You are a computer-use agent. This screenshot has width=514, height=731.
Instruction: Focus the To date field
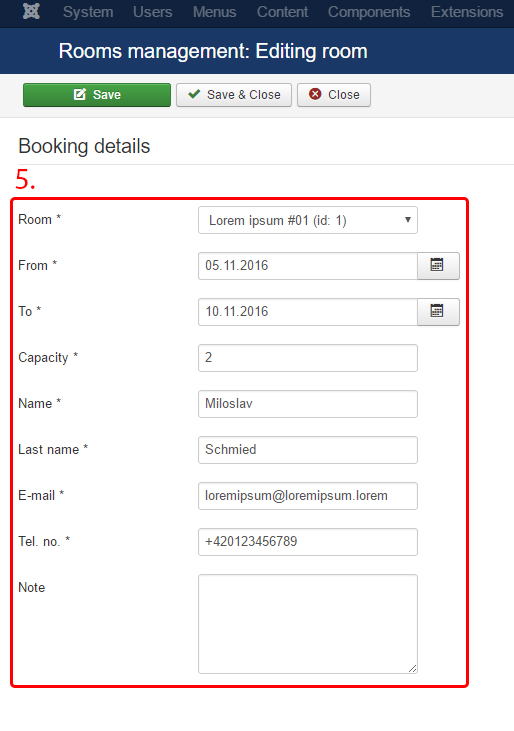(x=308, y=312)
